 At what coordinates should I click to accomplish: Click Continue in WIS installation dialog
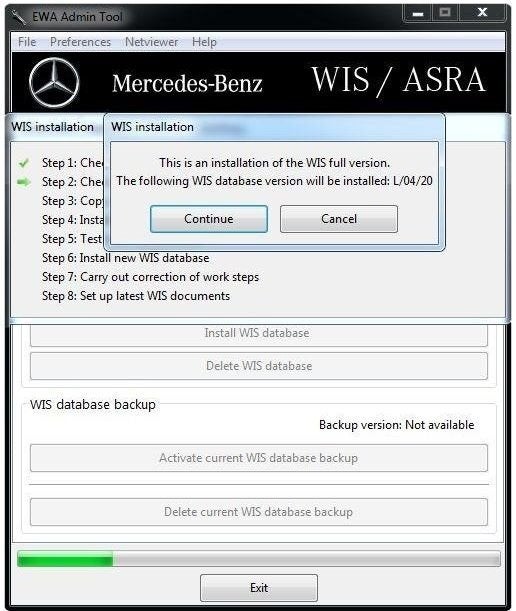pyautogui.click(x=209, y=219)
